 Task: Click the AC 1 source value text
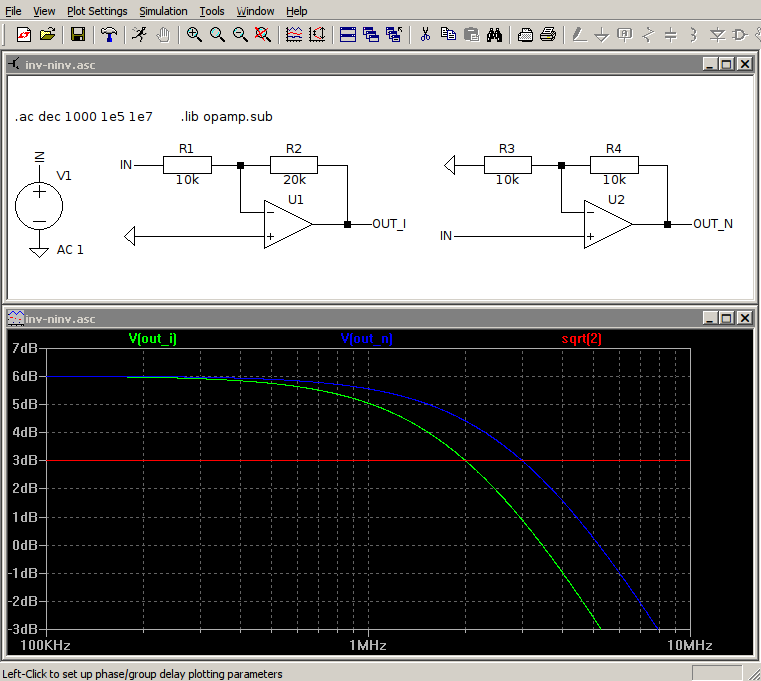point(70,249)
